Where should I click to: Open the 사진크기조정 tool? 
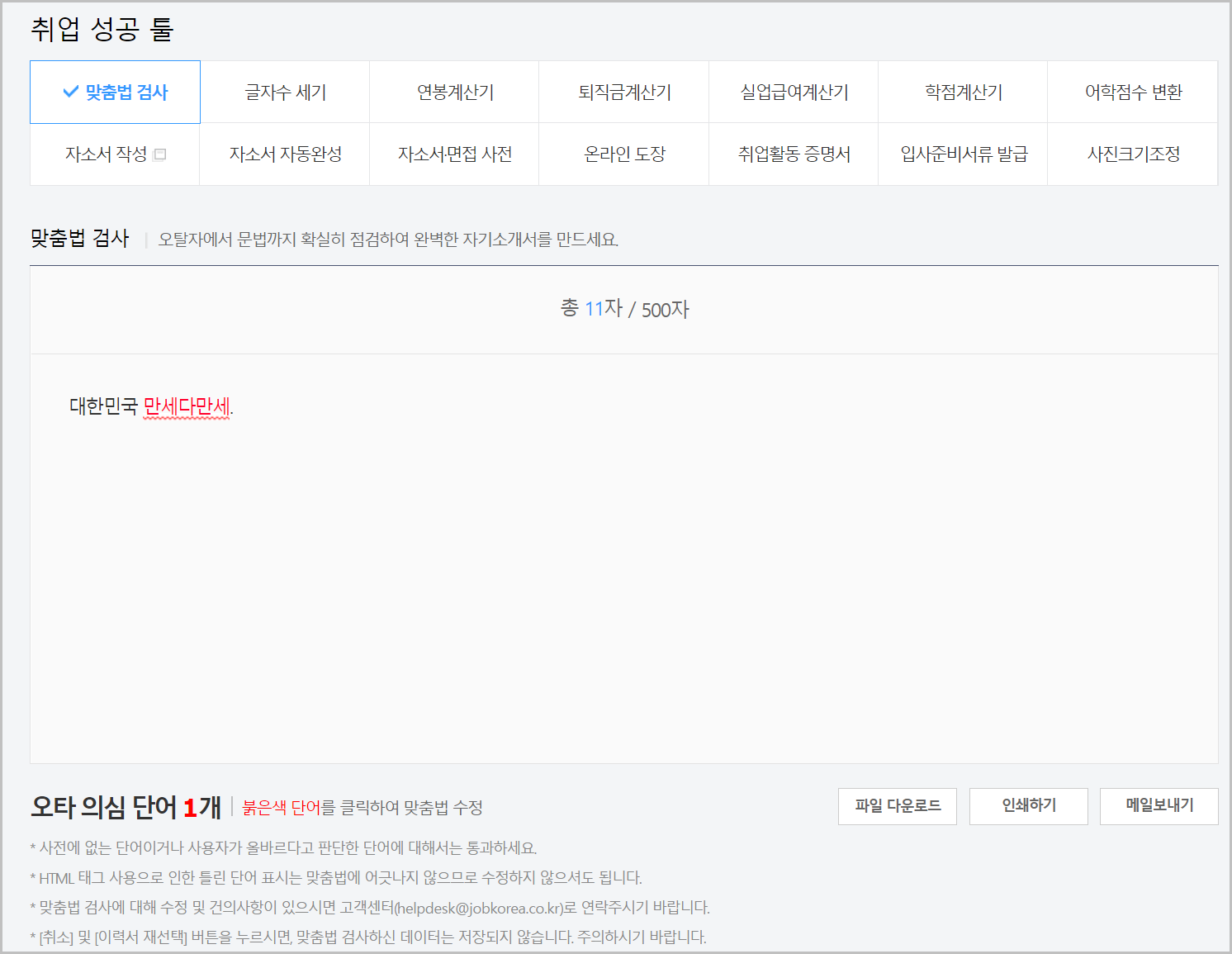point(1133,154)
